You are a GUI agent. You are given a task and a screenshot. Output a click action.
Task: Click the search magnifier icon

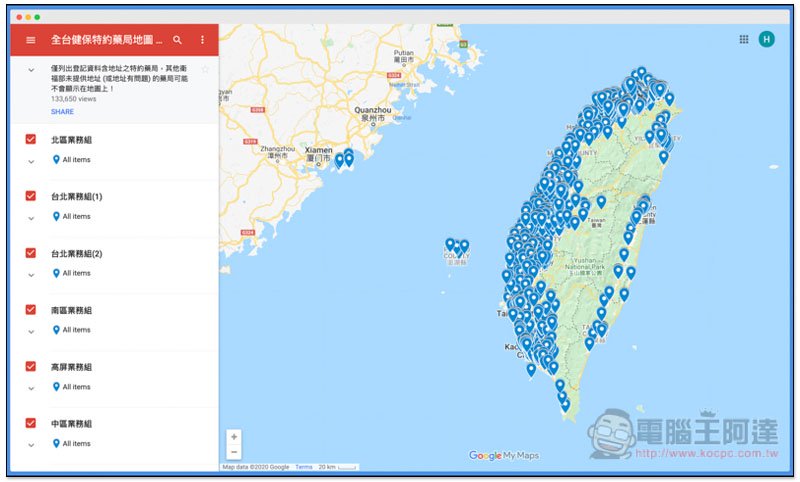[177, 40]
